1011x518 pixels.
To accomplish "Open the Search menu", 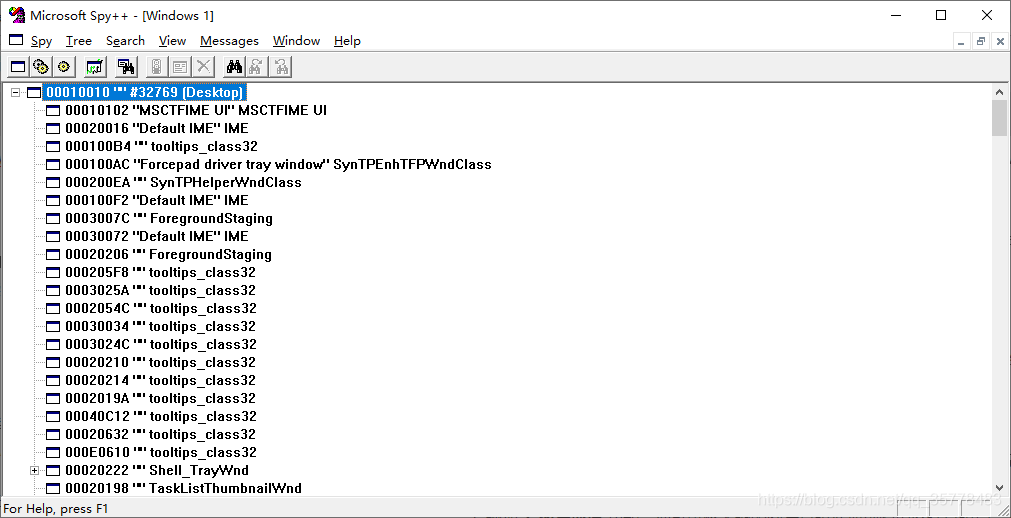I will click(x=125, y=41).
